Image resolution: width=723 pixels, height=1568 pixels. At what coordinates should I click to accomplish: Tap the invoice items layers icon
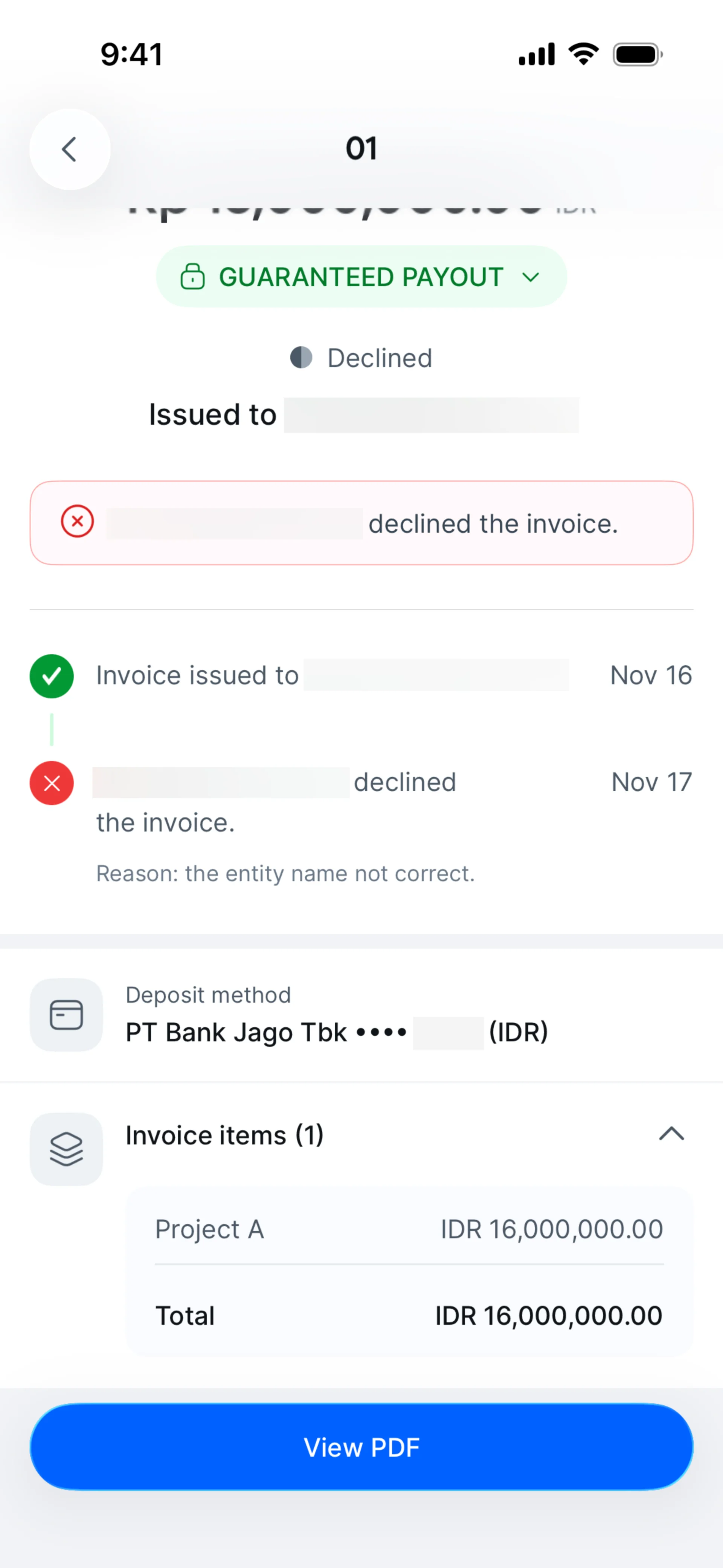[x=66, y=1149]
